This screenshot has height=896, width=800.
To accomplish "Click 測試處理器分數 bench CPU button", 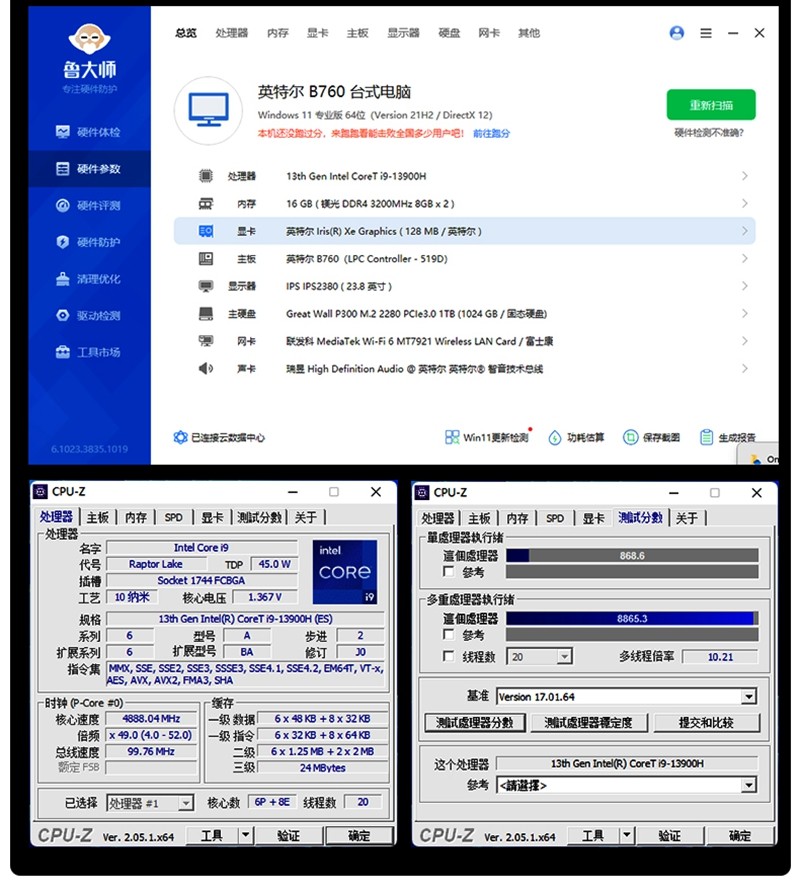I will click(x=475, y=723).
